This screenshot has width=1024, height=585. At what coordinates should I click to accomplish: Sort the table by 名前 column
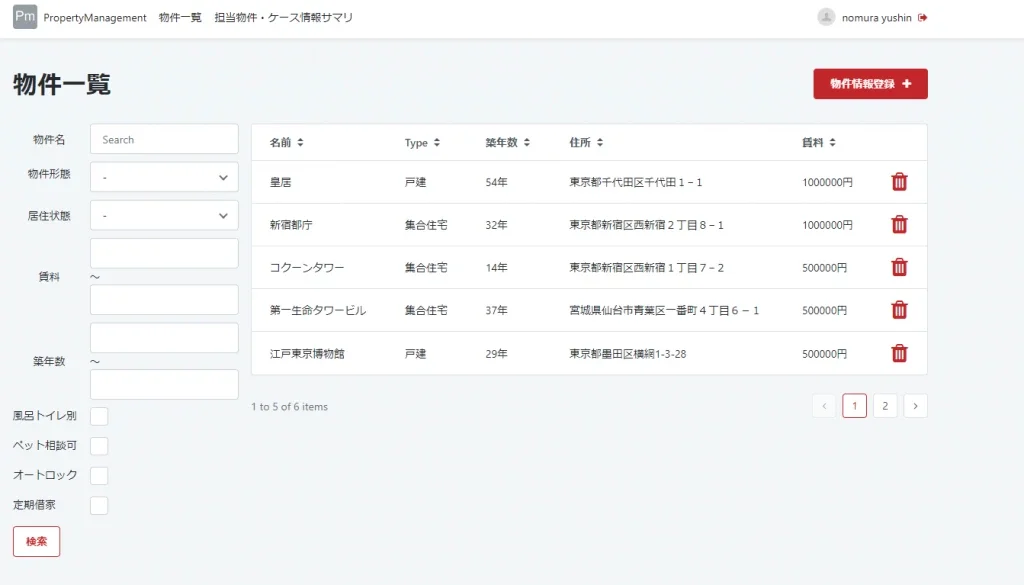(286, 143)
